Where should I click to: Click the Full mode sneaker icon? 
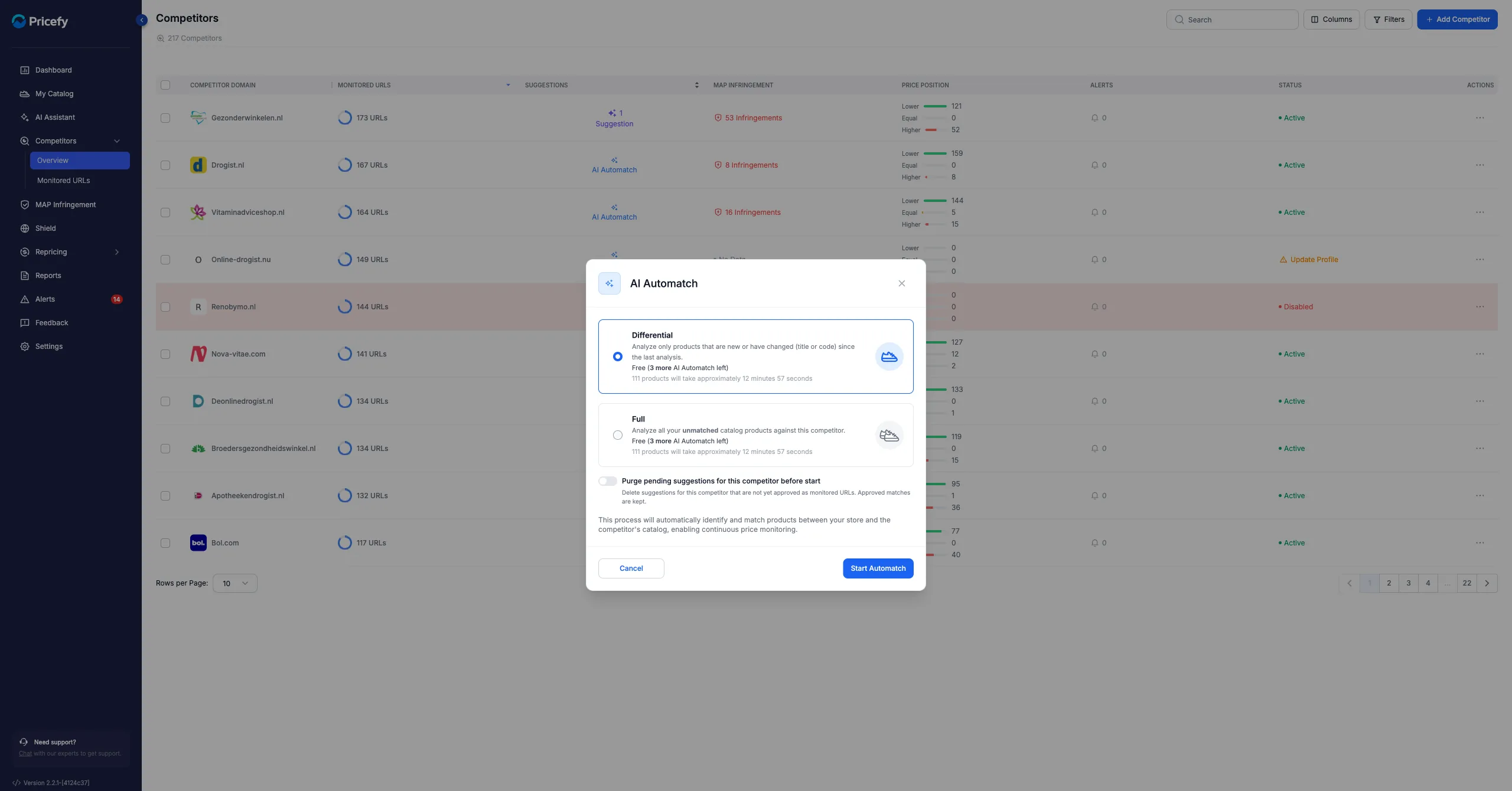(889, 435)
